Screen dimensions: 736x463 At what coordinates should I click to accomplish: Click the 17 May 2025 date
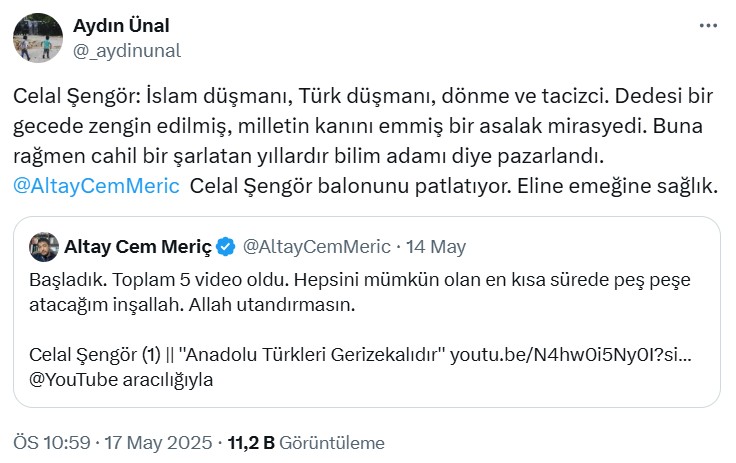[x=158, y=442]
